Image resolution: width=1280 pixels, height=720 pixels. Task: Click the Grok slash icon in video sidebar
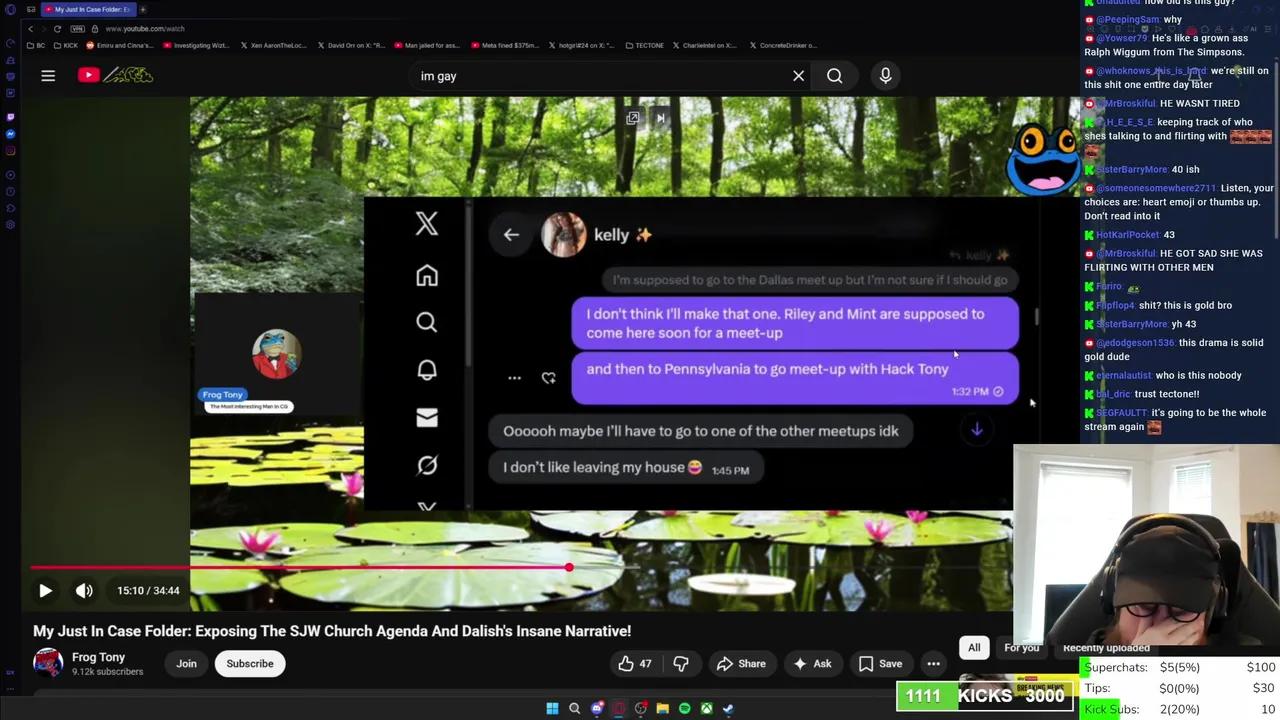pos(427,465)
